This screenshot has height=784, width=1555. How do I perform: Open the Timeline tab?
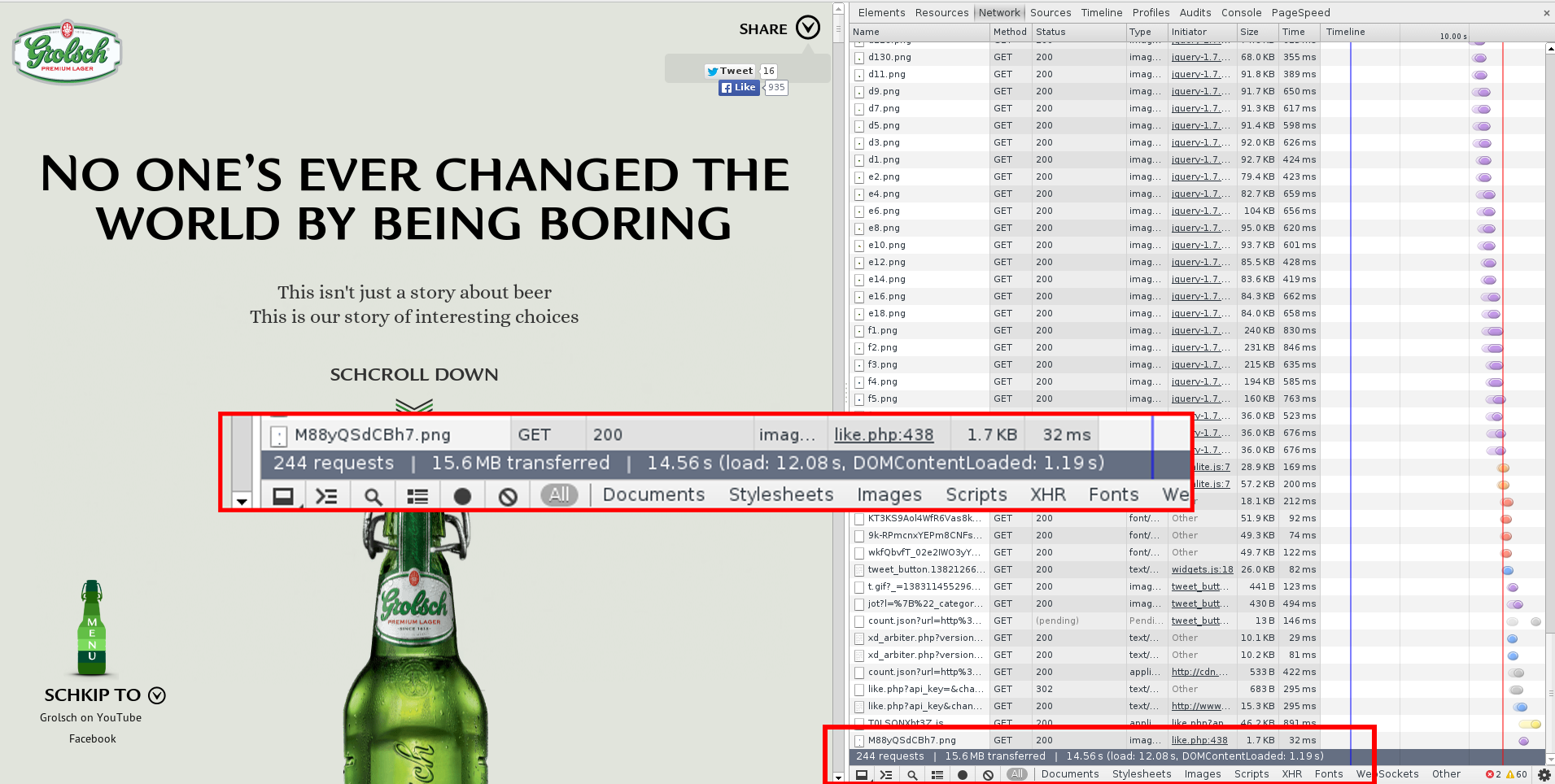tap(1102, 13)
